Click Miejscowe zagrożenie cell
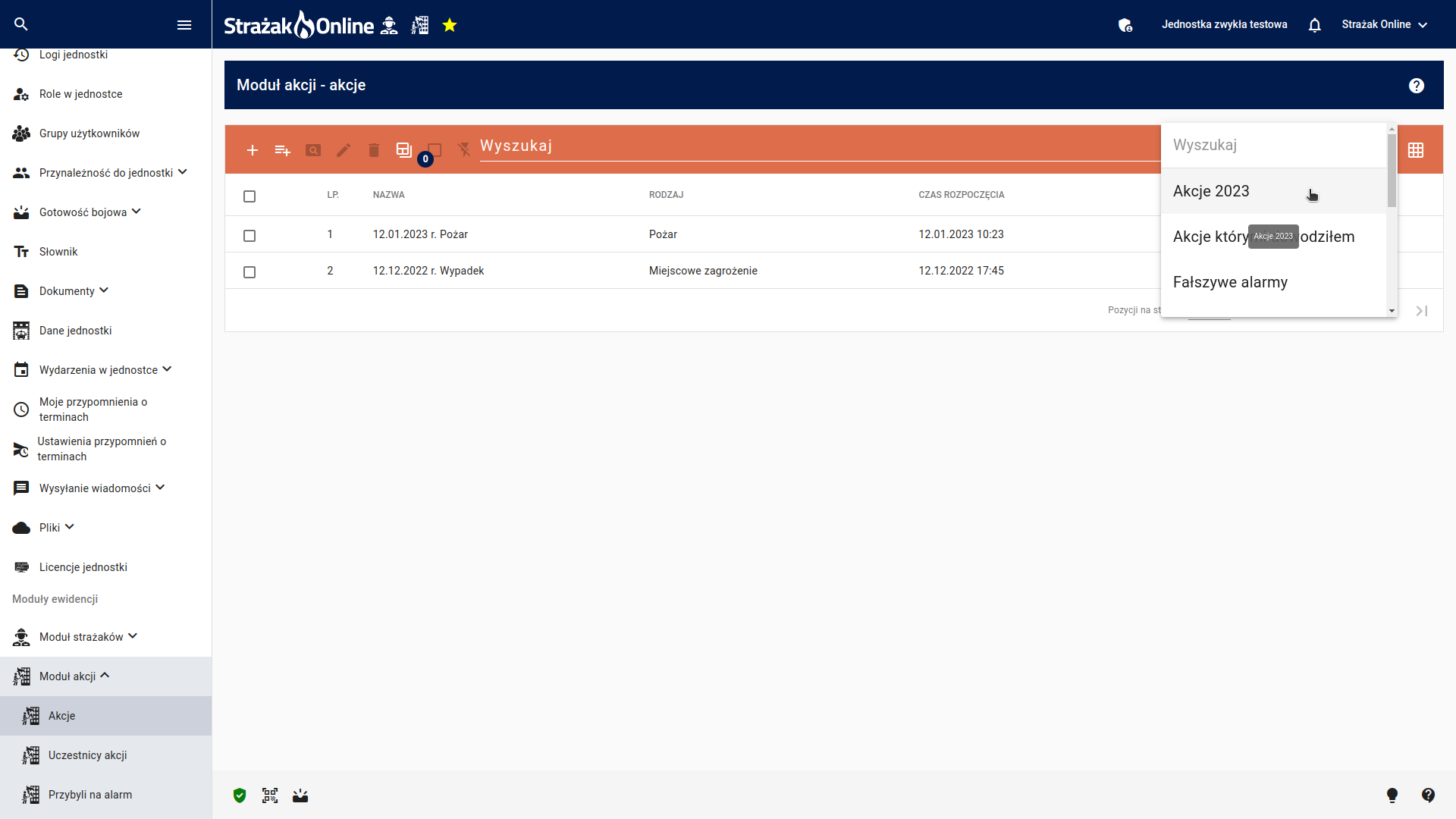 [703, 271]
